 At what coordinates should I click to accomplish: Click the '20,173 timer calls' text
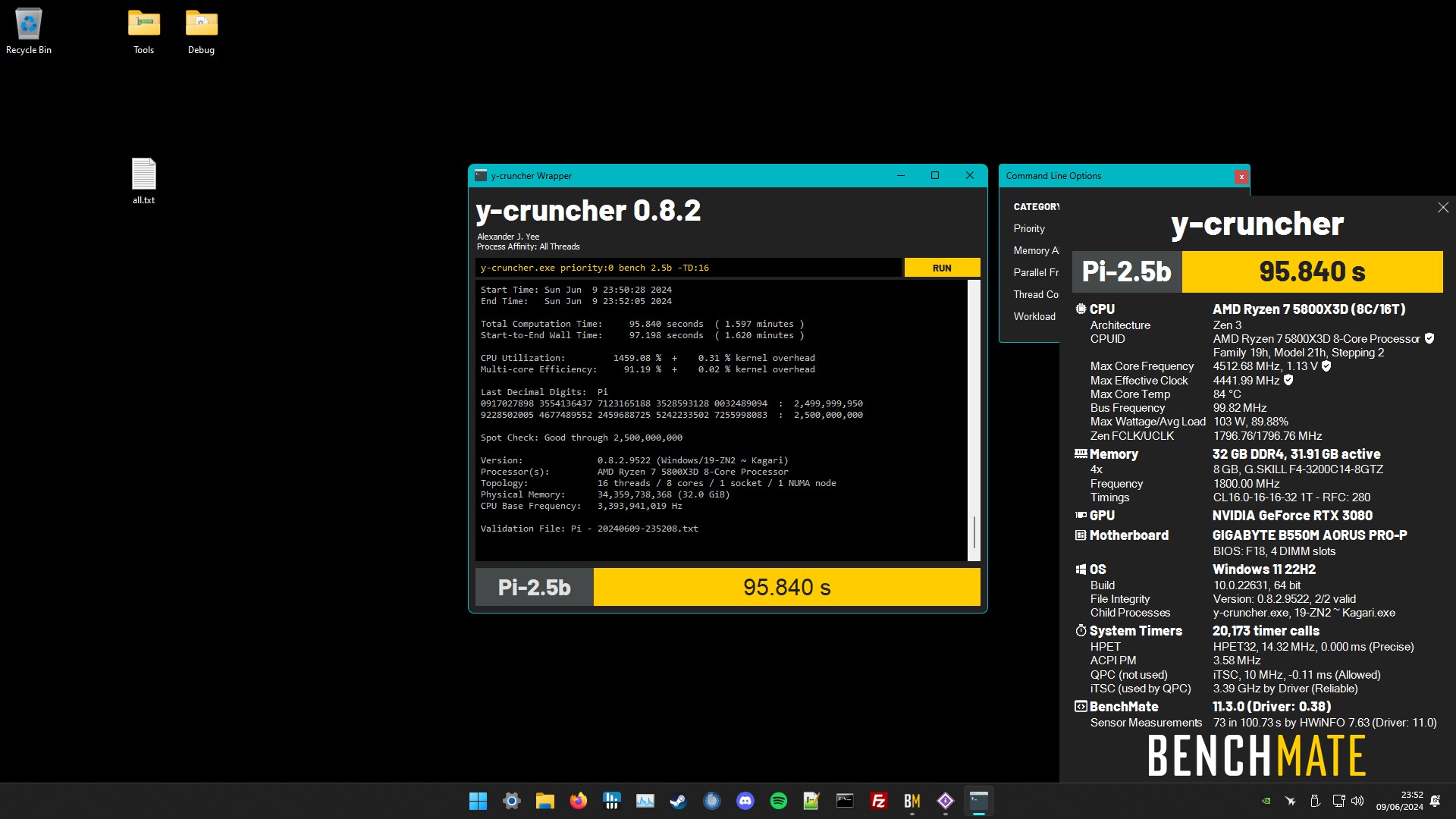click(x=1266, y=631)
